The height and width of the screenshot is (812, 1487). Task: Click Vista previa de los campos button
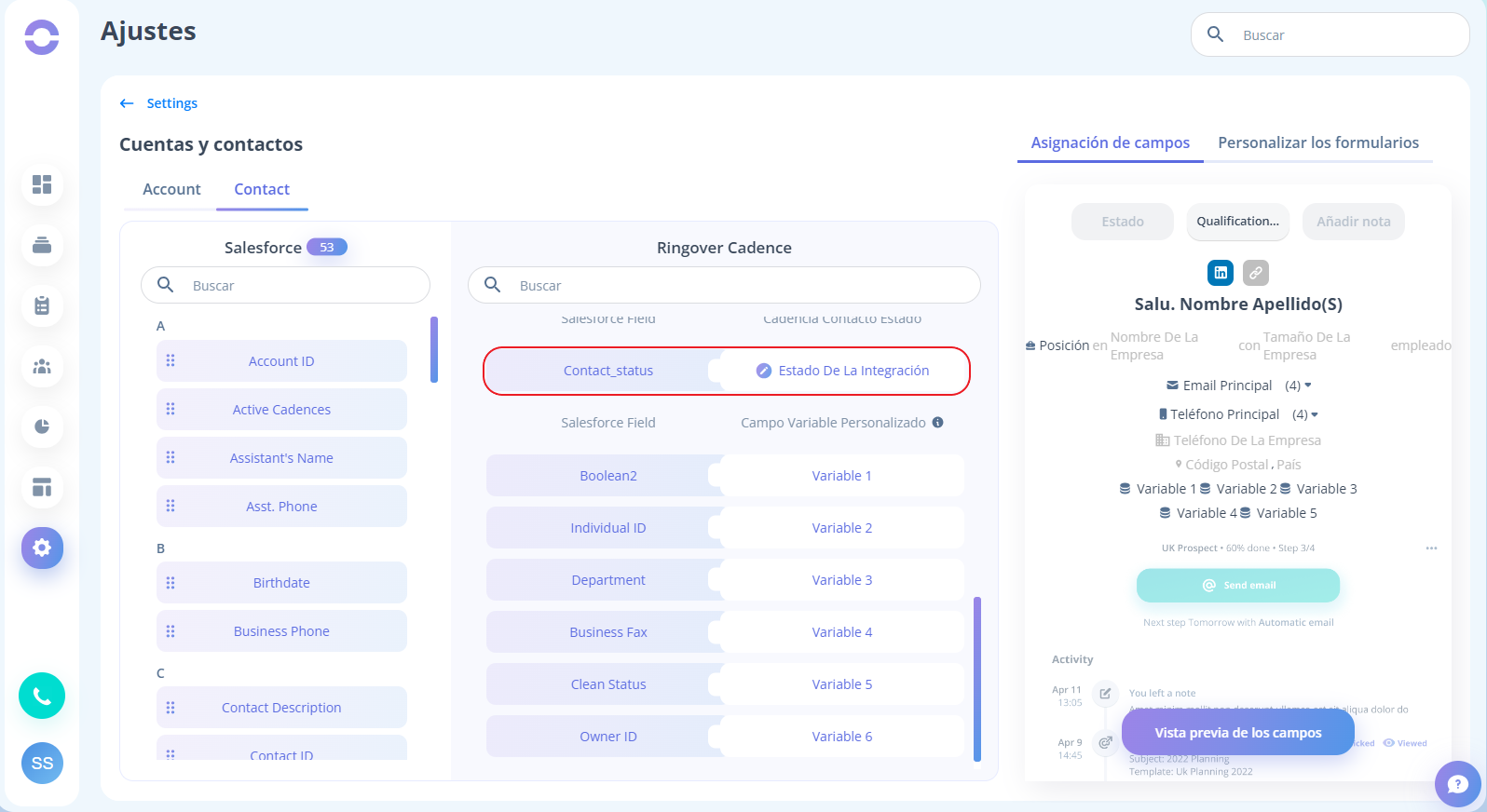coord(1238,733)
